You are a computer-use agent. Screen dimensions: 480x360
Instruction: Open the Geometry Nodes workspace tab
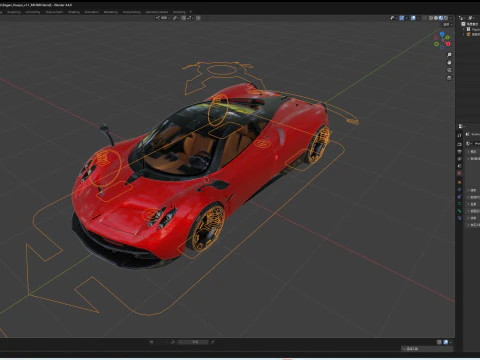coord(156,12)
